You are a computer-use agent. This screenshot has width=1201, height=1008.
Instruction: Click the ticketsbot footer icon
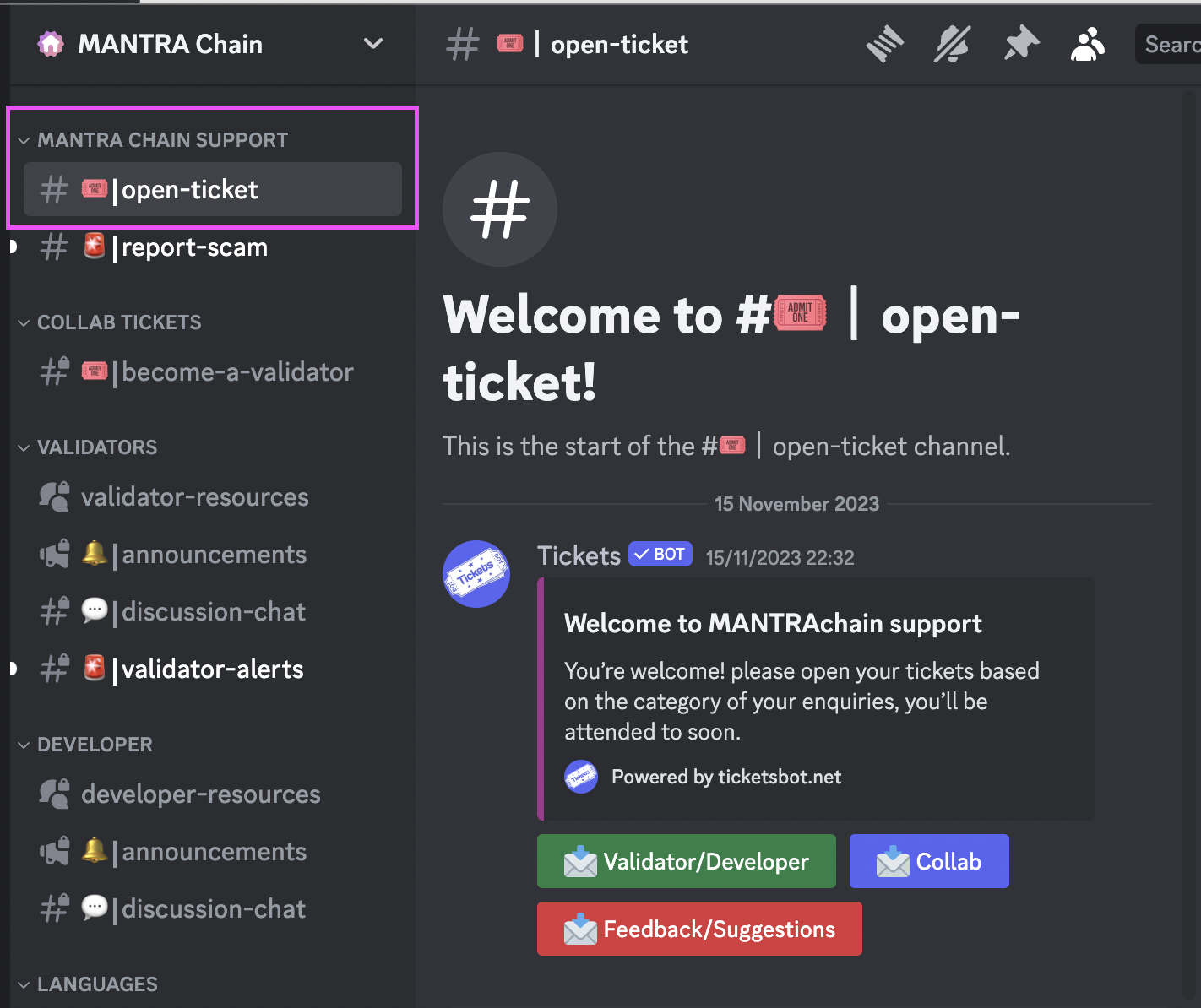581,777
